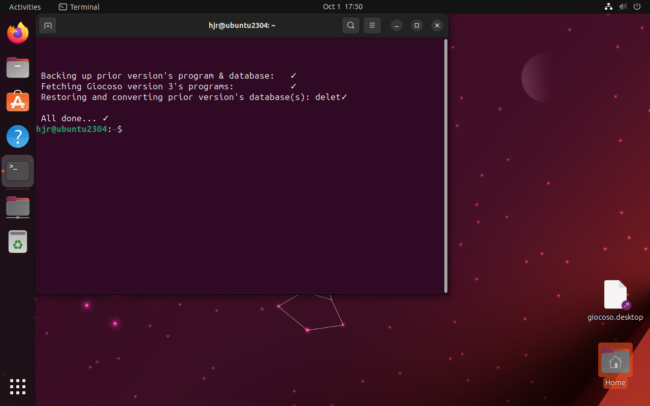Close the terminal window
Viewport: 650px width, 406px height.
[437, 25]
